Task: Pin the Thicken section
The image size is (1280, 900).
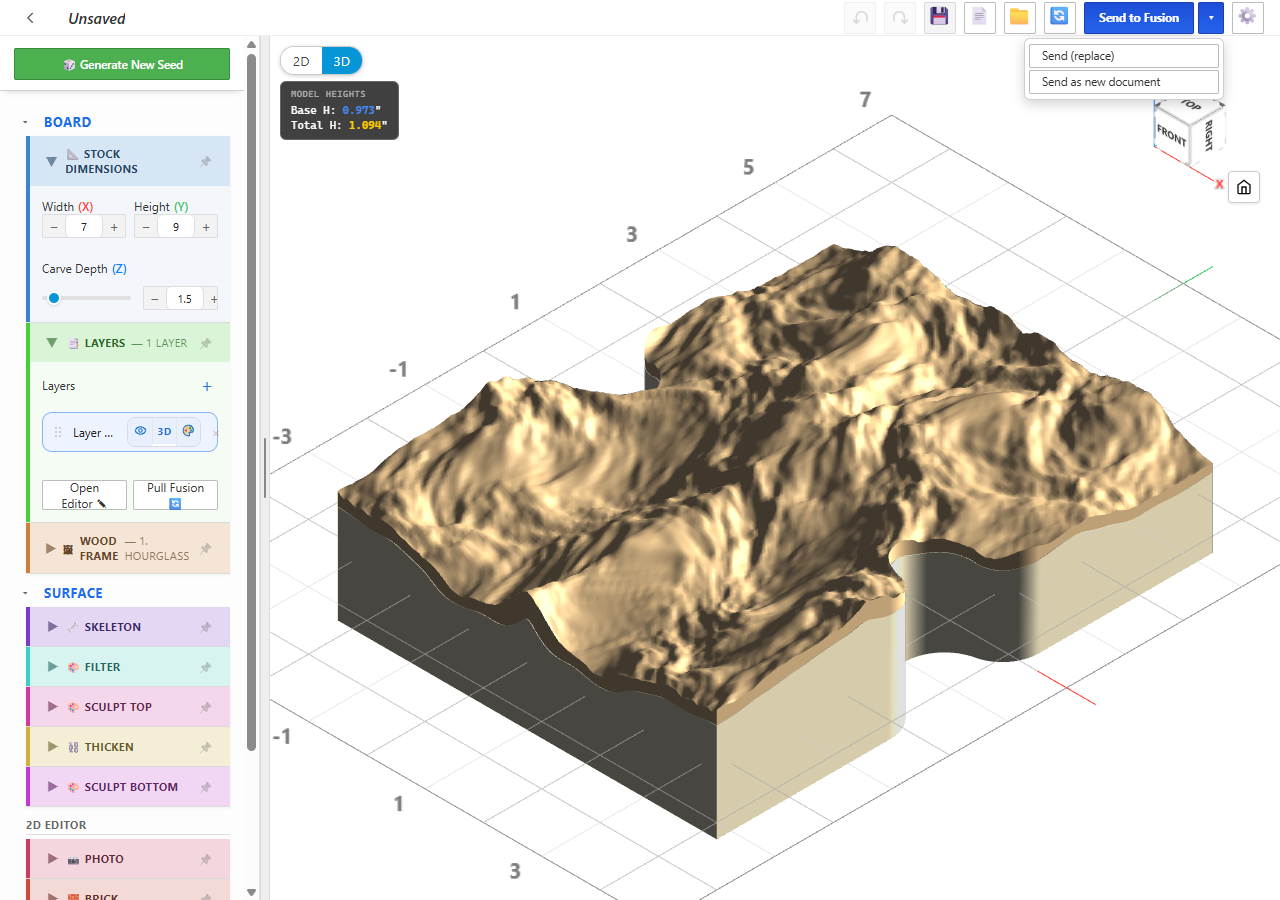Action: click(206, 747)
